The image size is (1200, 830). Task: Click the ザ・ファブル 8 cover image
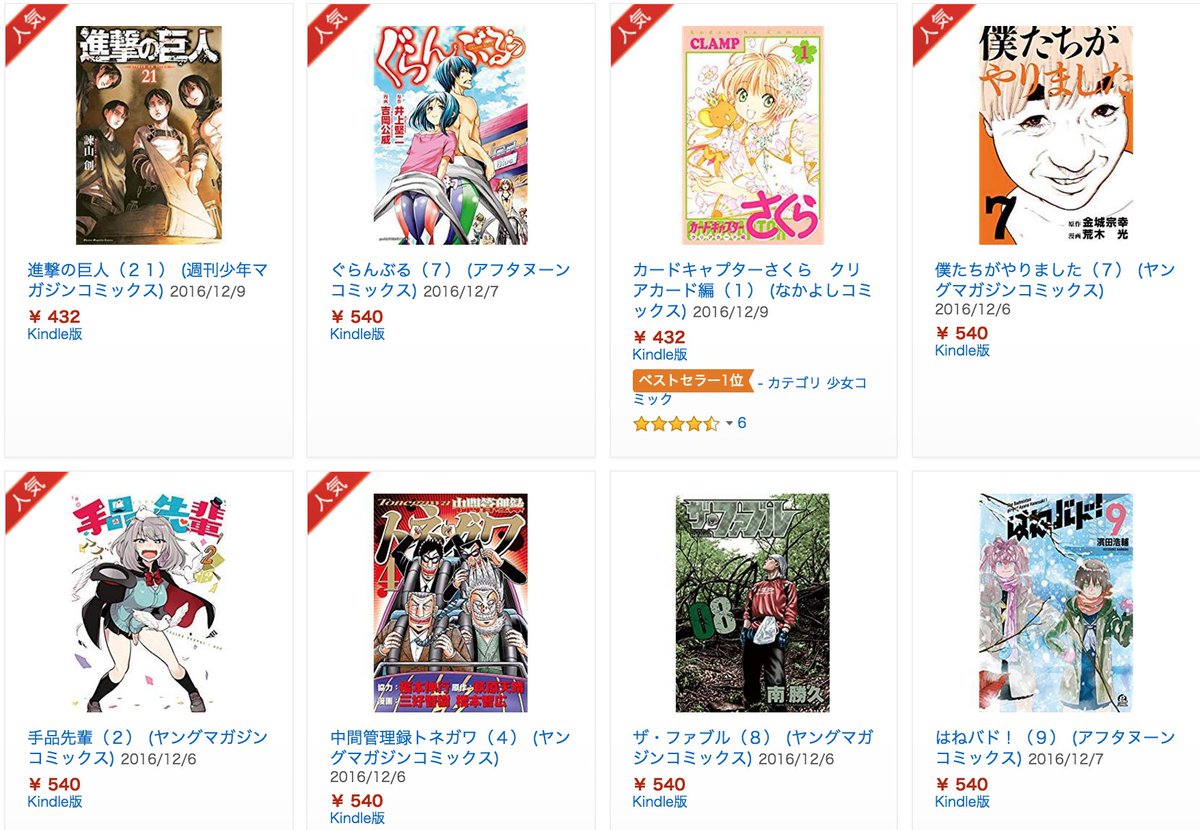point(753,602)
